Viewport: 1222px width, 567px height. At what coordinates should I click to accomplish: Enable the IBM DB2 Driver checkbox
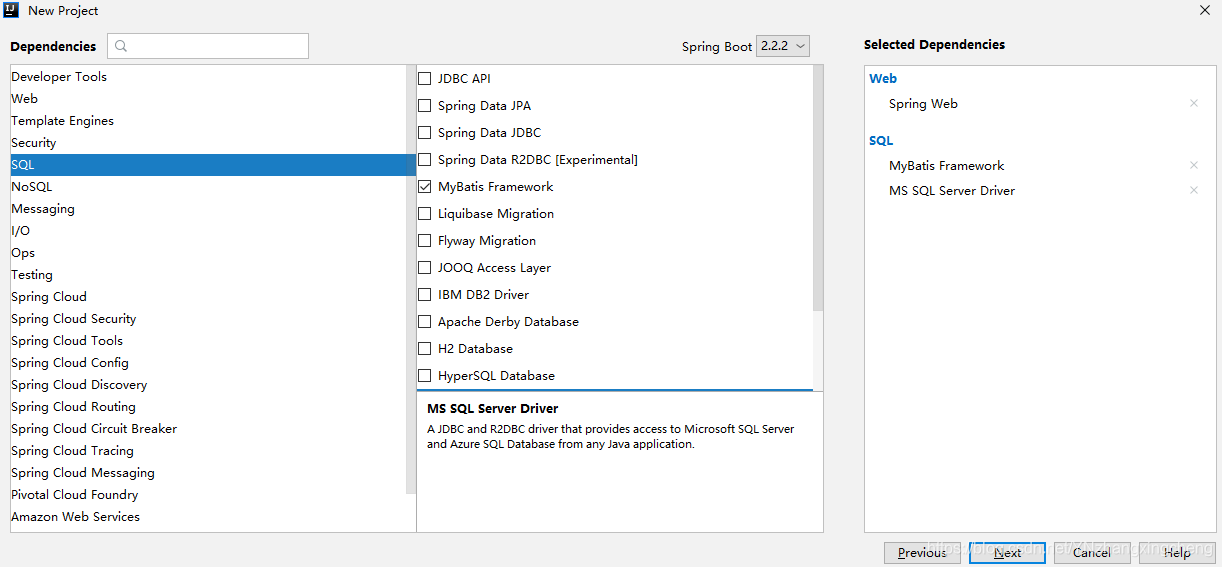[425, 294]
